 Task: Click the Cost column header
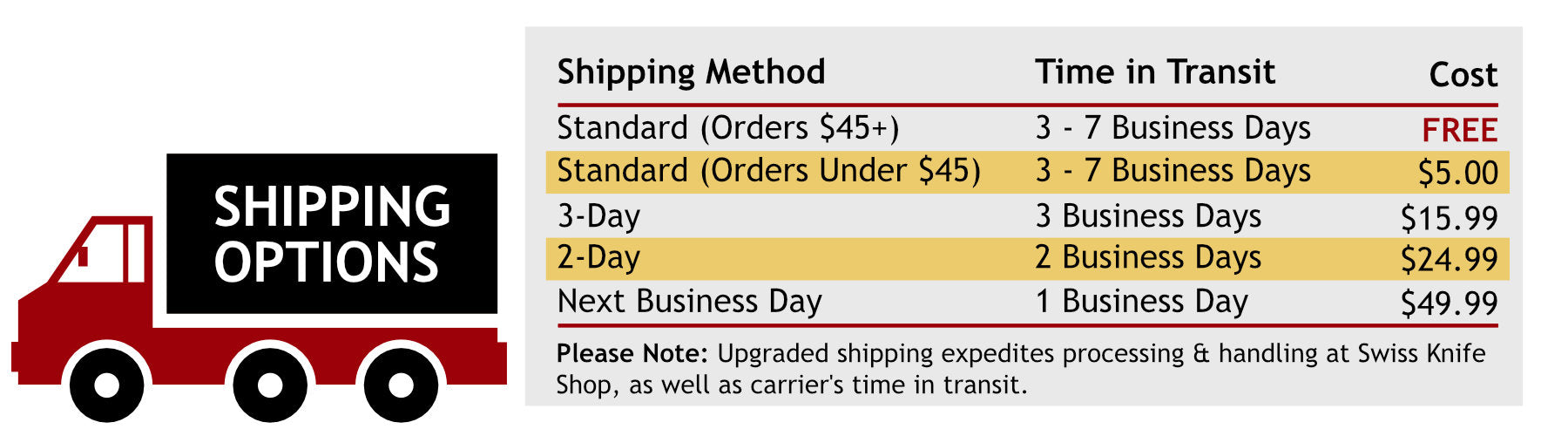(1463, 75)
